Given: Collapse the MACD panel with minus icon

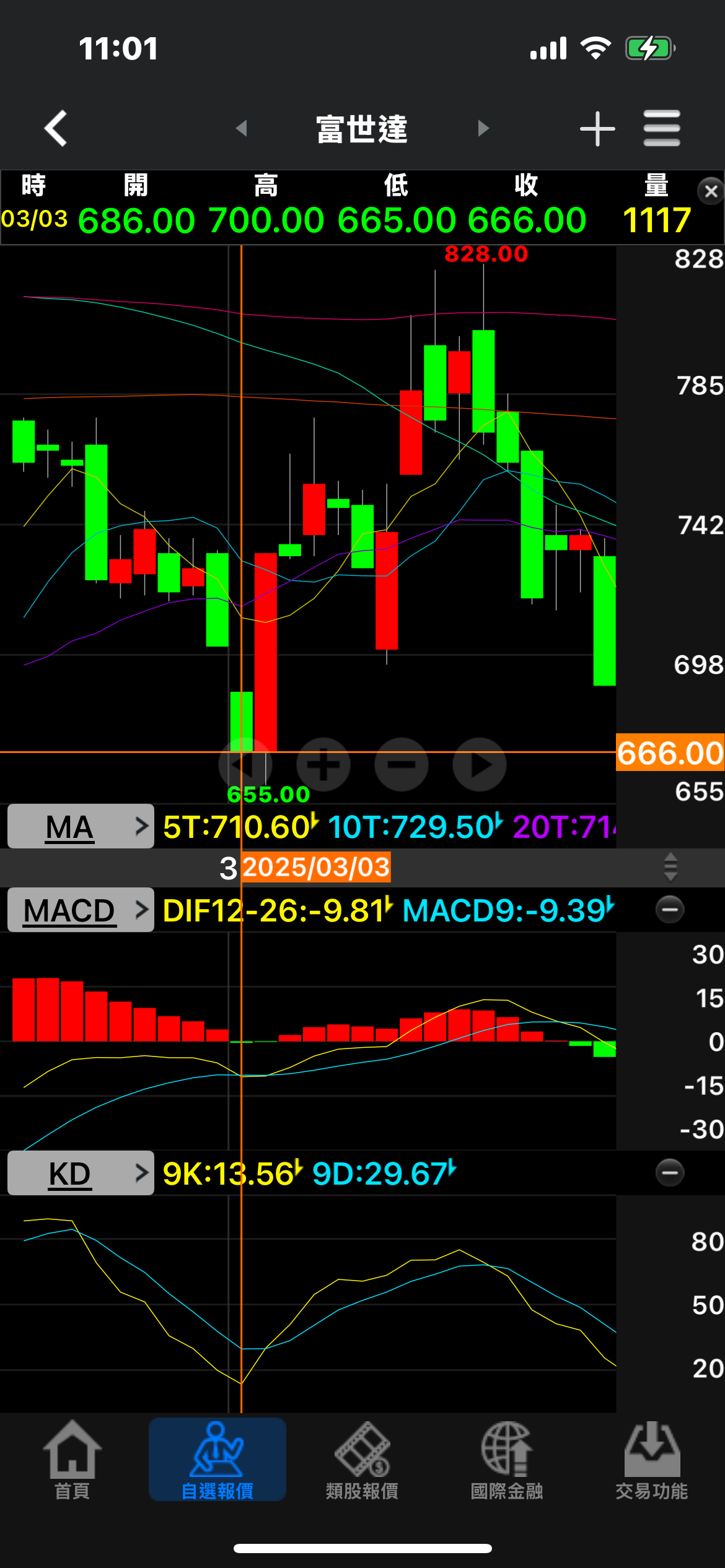Looking at the screenshot, I should click(x=670, y=909).
